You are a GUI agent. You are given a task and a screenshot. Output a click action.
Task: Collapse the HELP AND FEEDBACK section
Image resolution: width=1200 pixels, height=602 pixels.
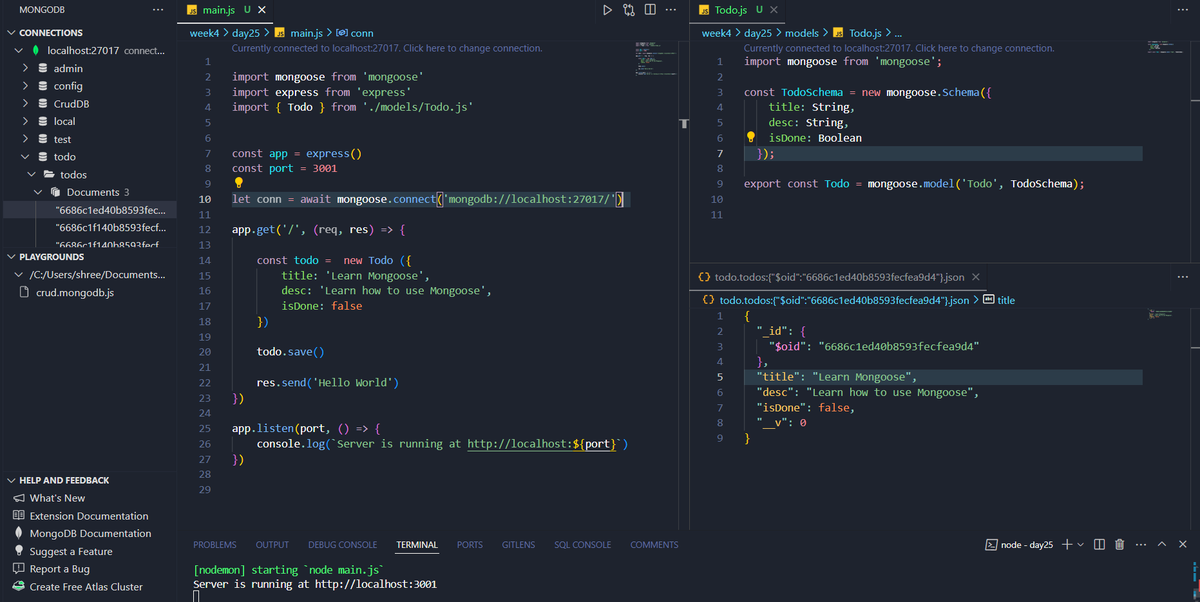[11, 480]
